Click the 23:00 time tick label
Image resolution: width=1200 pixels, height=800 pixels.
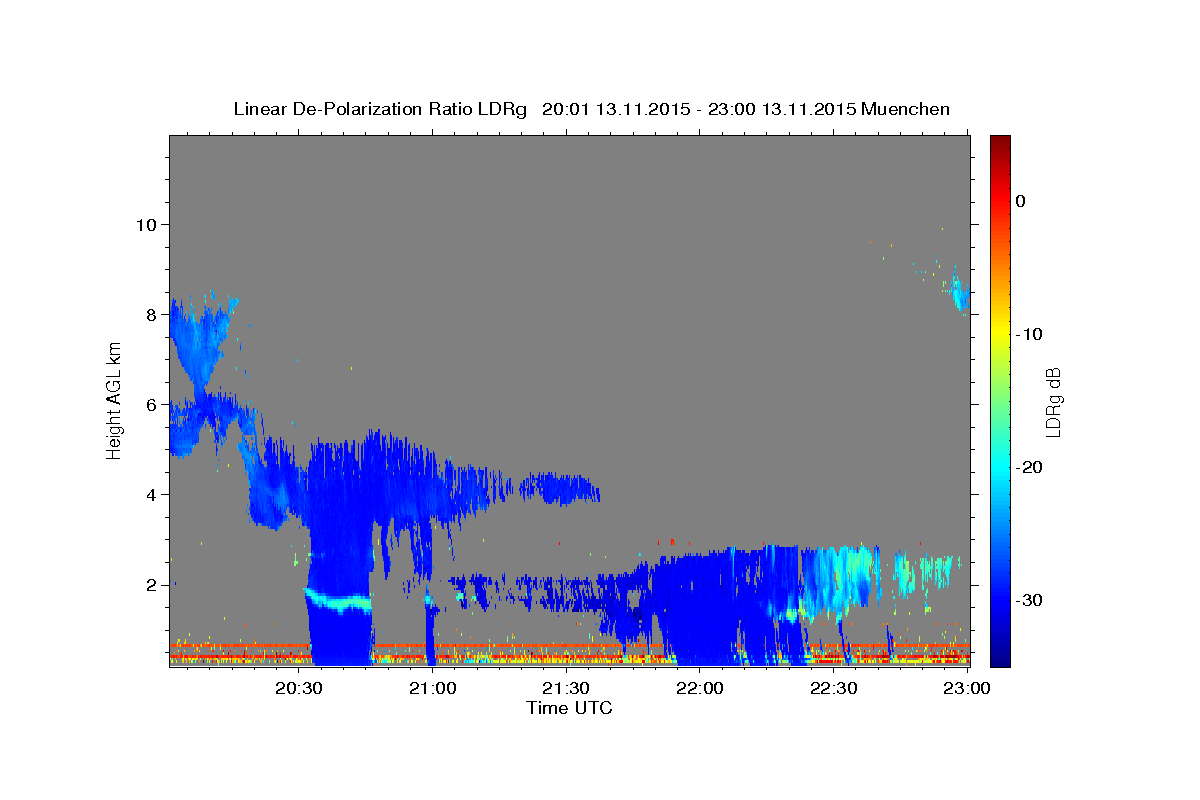(966, 689)
